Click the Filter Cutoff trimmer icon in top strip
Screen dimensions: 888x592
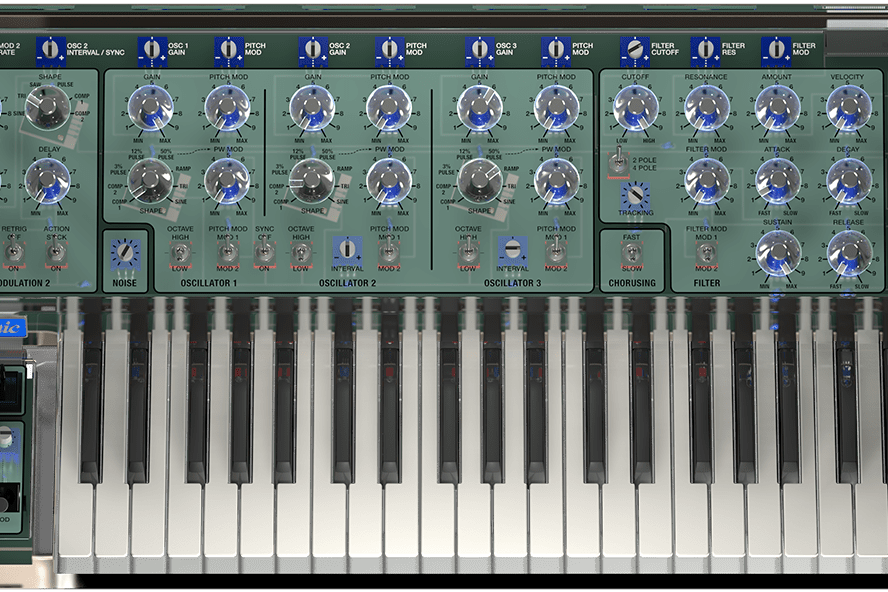[635, 50]
